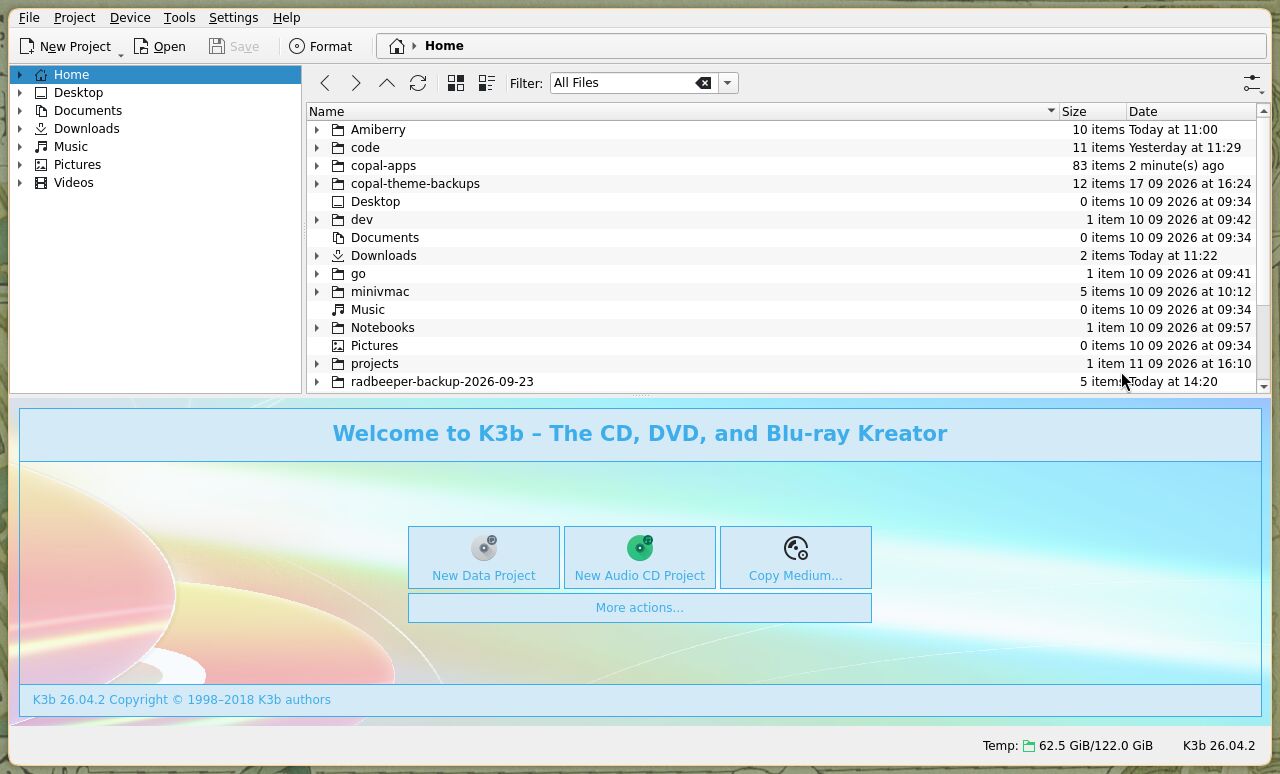Click inside the Filter text field
1280x774 pixels.
(622, 83)
